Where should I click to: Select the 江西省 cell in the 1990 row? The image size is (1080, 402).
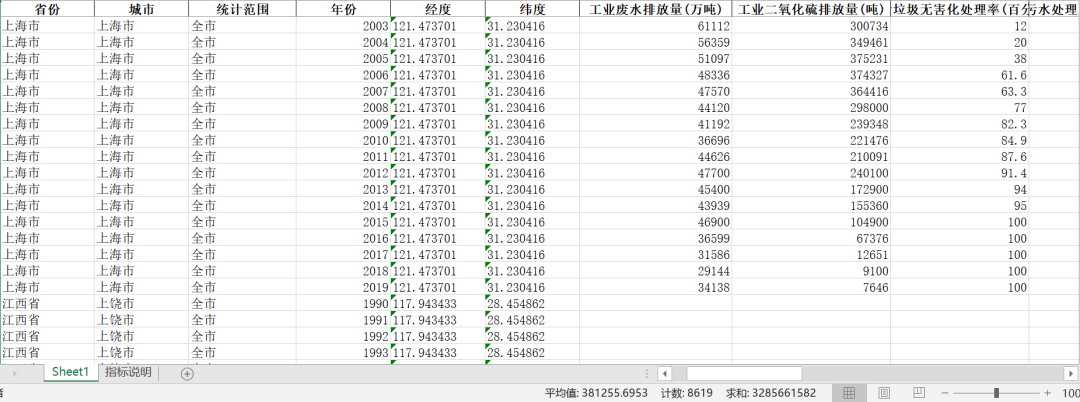pyautogui.click(x=47, y=304)
